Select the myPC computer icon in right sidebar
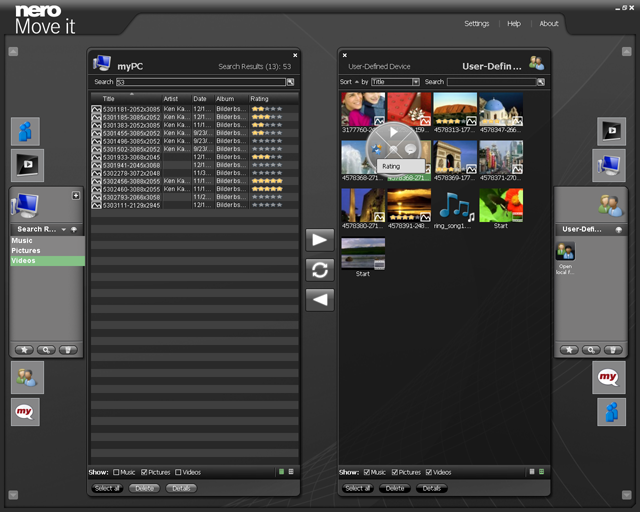 tap(609, 165)
